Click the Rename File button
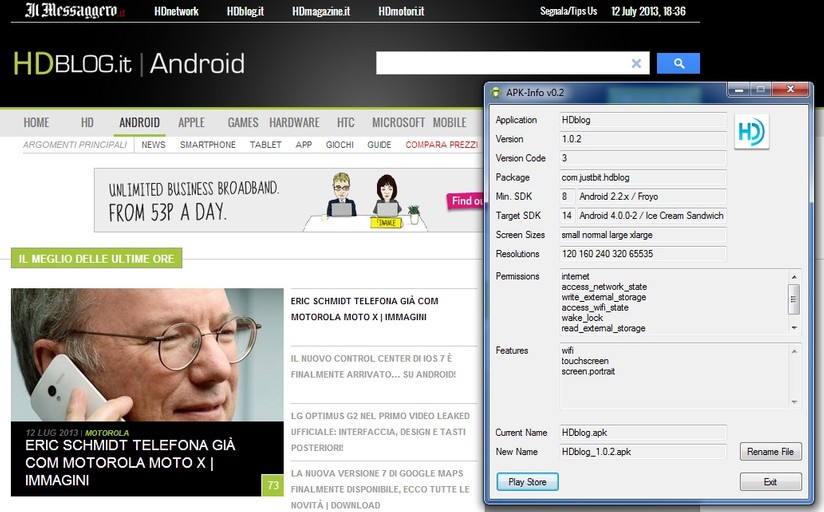The width and height of the screenshot is (824, 512). tap(770, 452)
